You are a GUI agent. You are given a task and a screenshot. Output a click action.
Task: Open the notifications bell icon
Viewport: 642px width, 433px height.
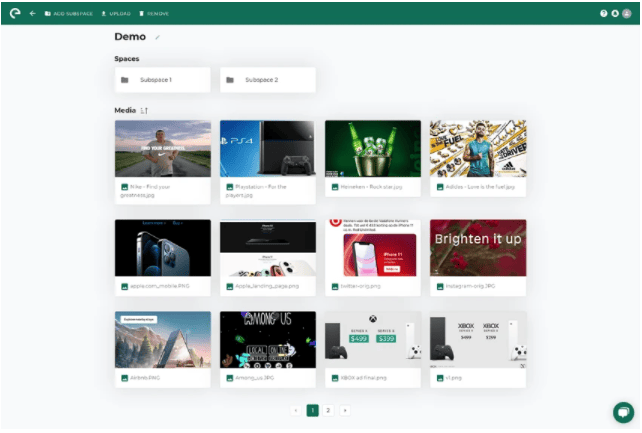pyautogui.click(x=615, y=14)
